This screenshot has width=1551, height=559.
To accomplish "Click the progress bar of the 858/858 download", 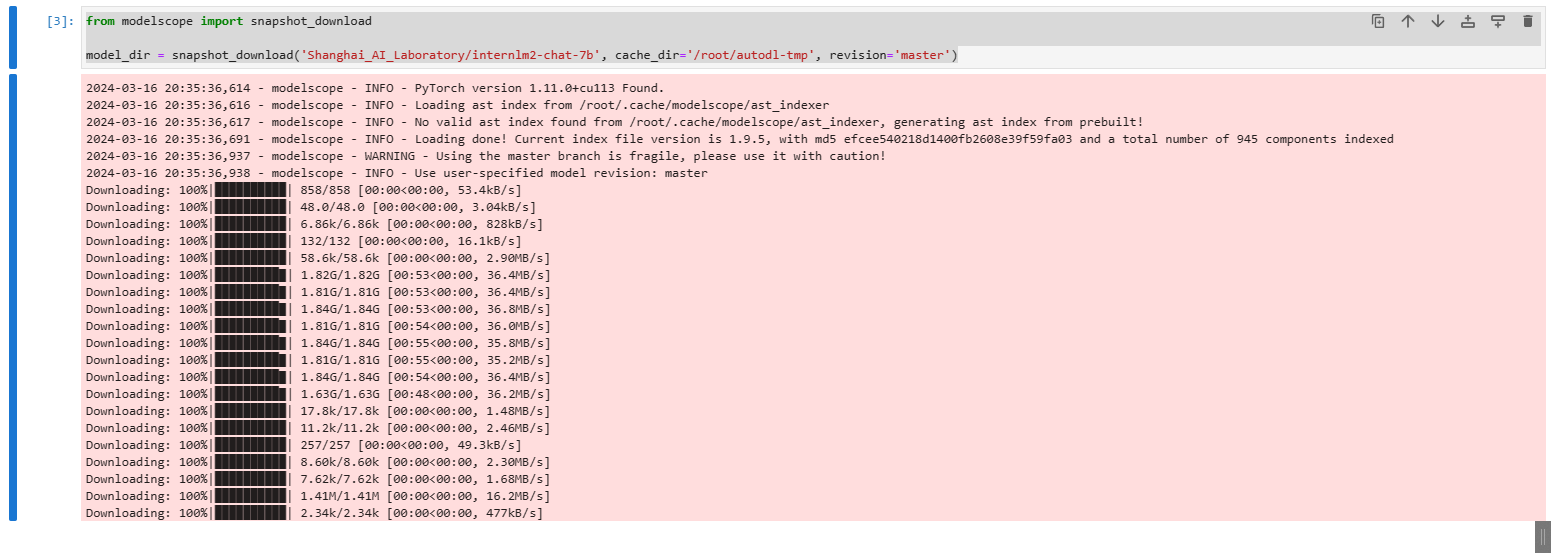I will click(x=250, y=190).
